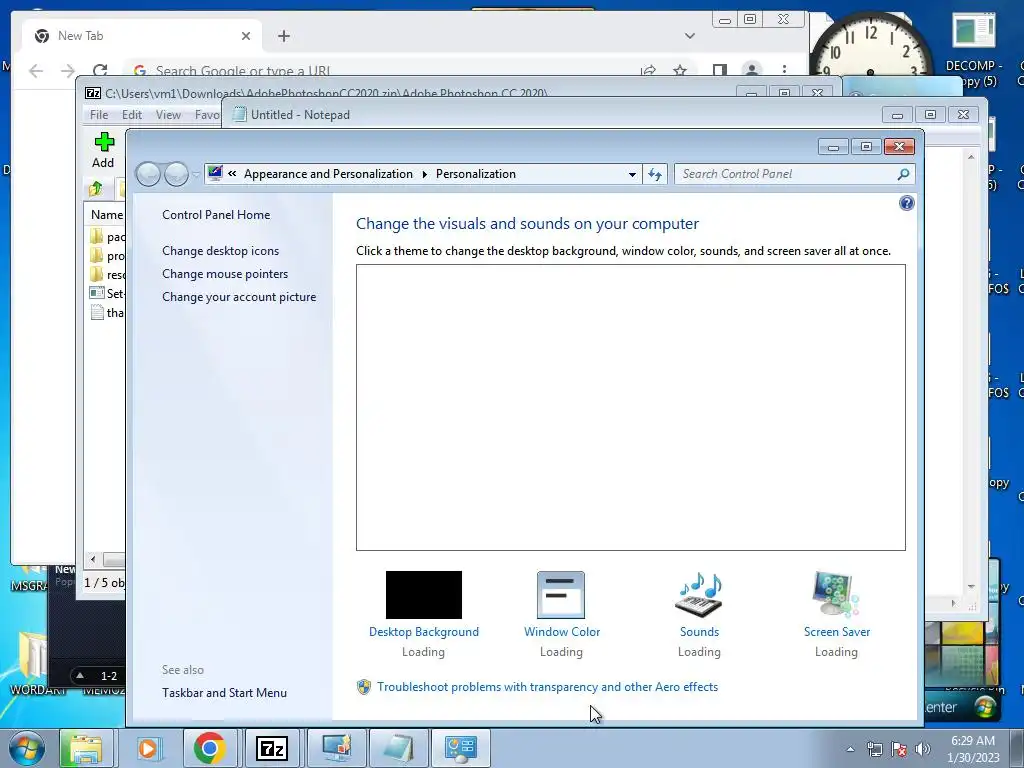
Task: Click Chrome bookmark star icon
Action: tap(680, 71)
